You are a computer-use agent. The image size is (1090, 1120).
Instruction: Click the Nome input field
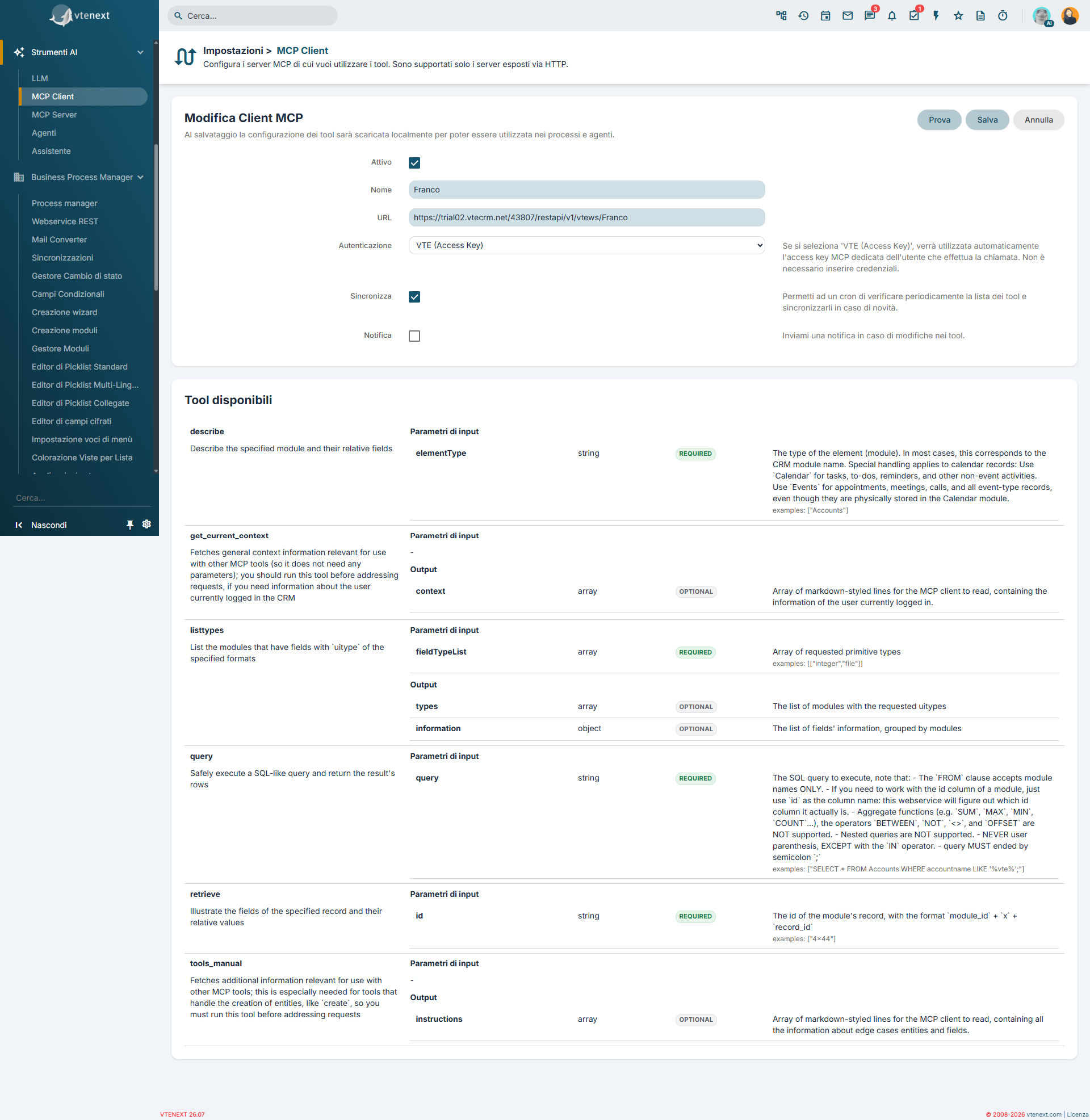(x=587, y=190)
